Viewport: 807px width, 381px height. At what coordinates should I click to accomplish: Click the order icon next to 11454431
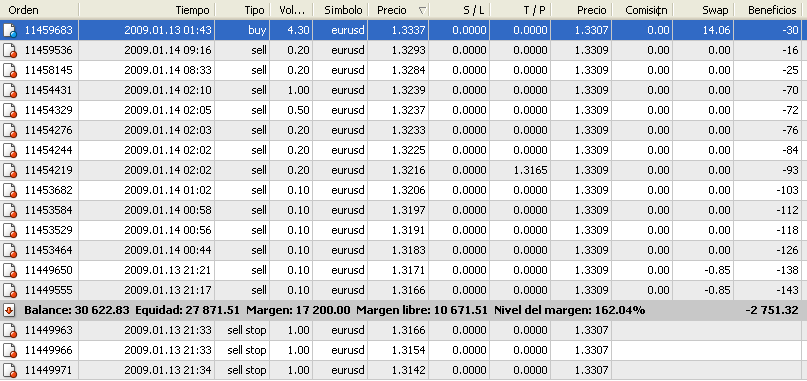(10, 91)
